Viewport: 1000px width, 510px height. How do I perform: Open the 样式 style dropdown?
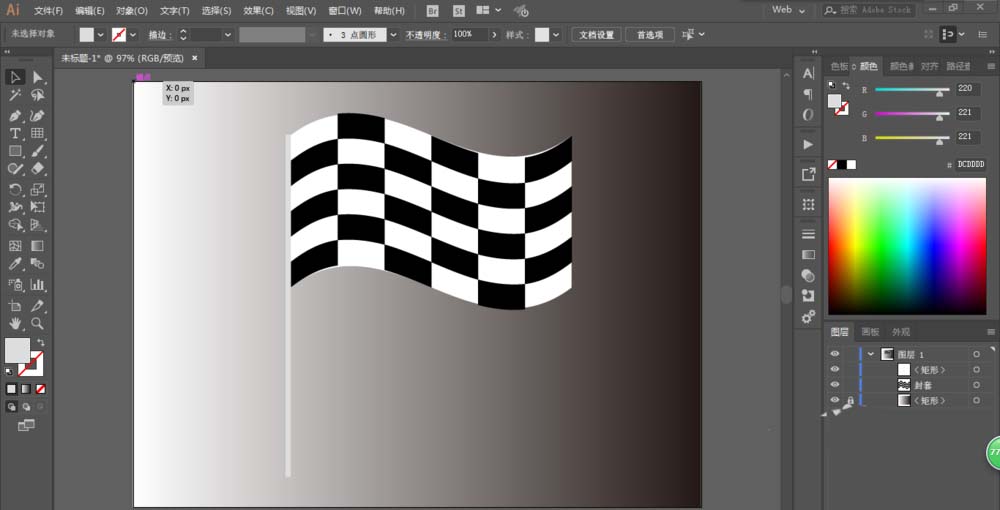tap(556, 35)
